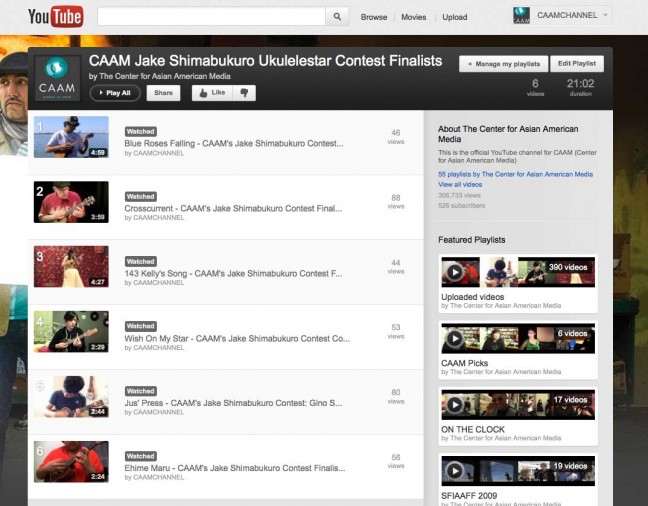Play the SFIAAFF 2009 featured playlist
The image size is (648, 506).
[454, 470]
